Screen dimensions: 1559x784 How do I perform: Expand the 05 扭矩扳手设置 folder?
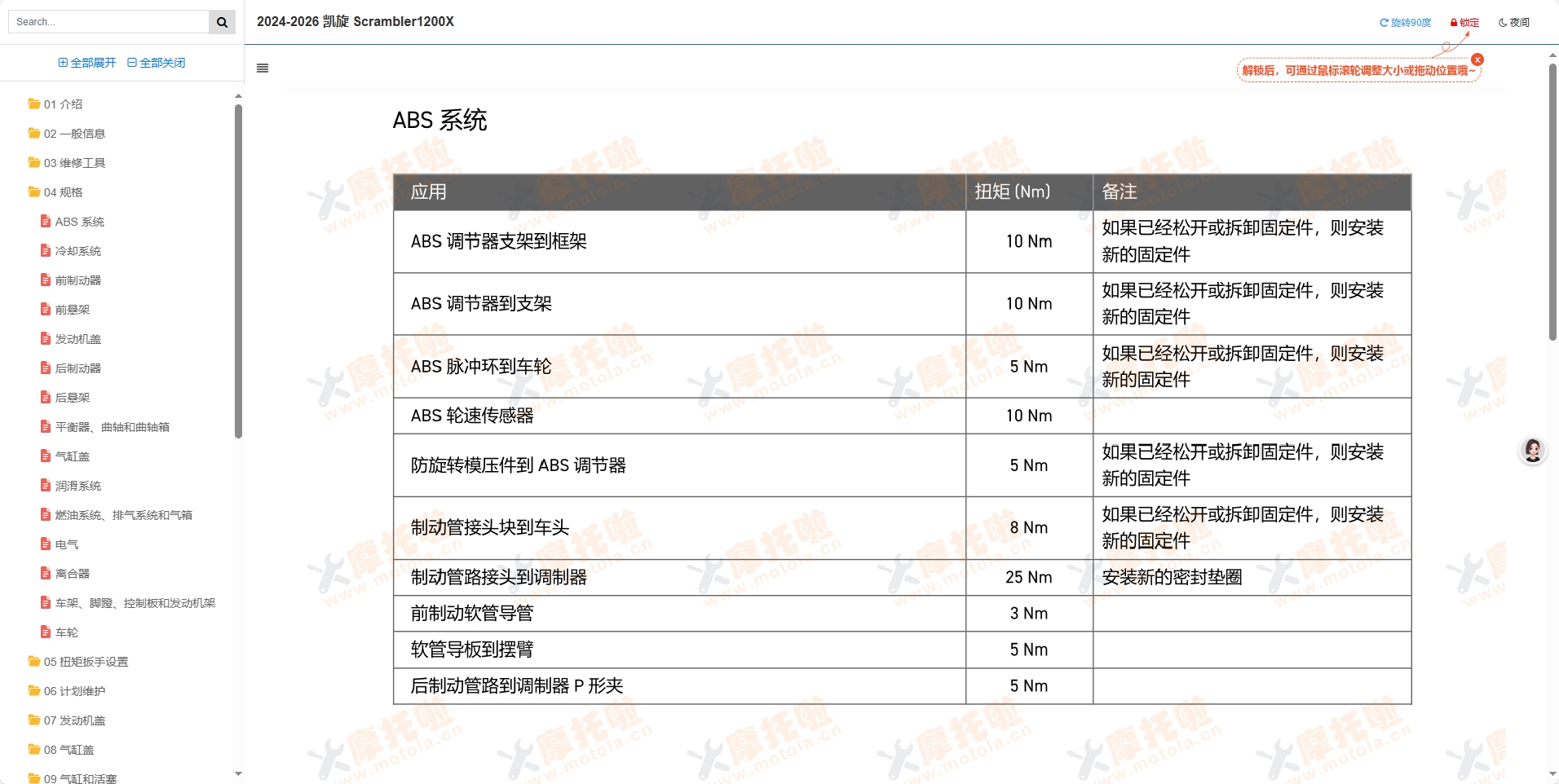pyautogui.click(x=78, y=662)
